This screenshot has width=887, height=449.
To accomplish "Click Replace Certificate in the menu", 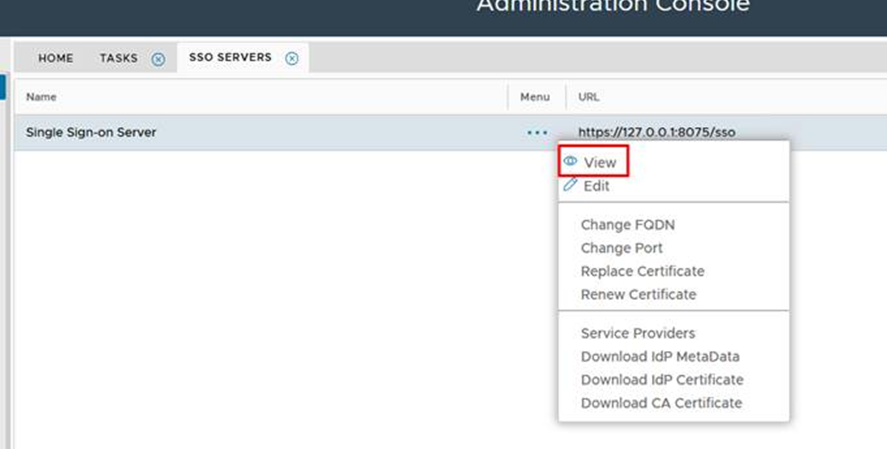I will (x=642, y=271).
